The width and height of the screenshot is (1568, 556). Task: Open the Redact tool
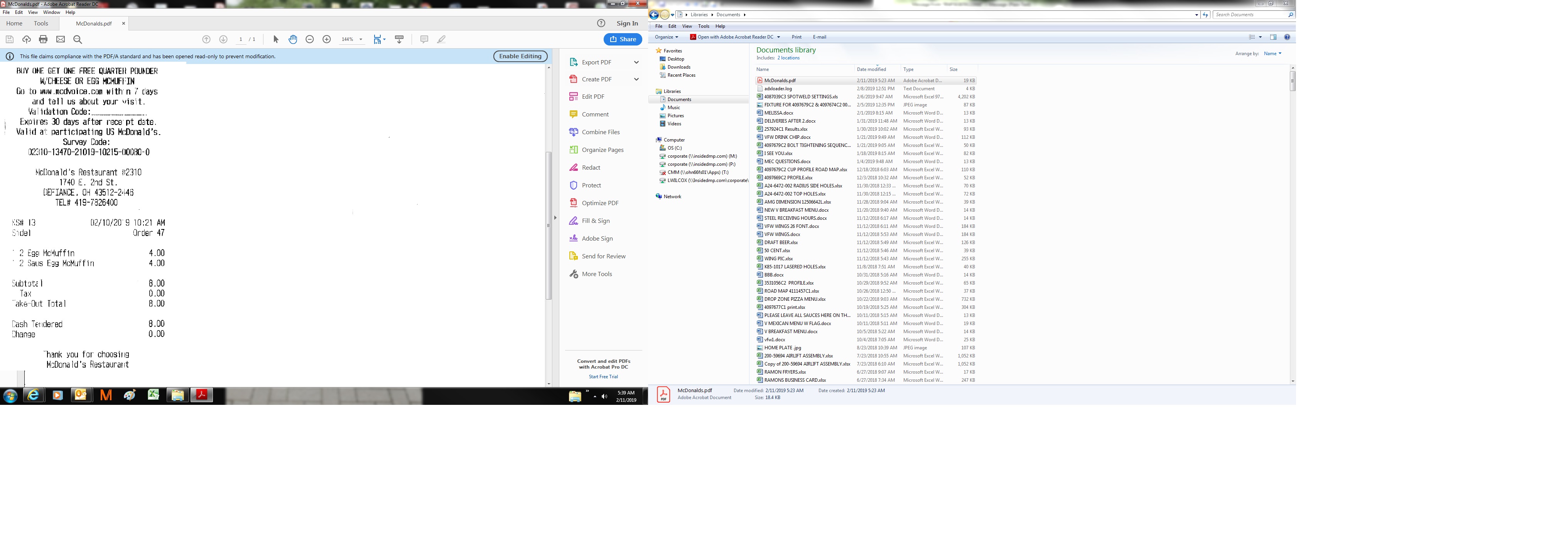[584, 167]
